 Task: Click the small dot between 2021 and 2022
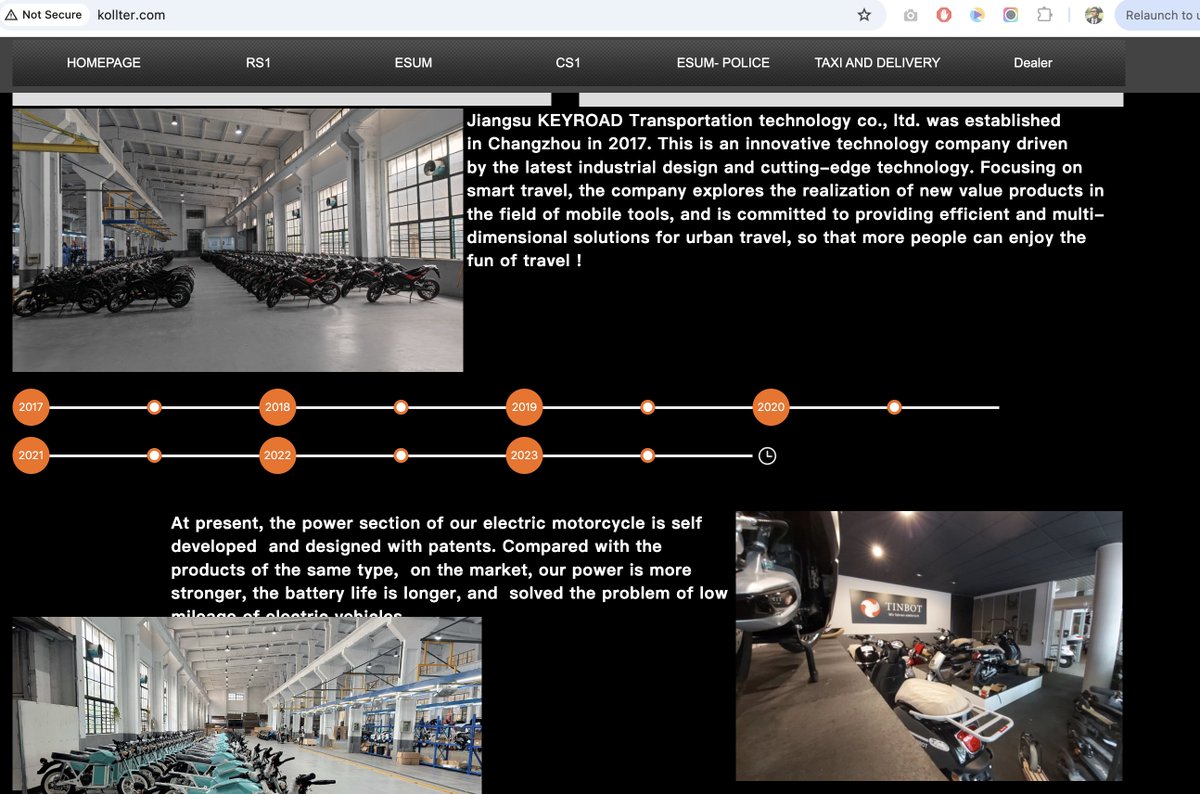point(154,455)
